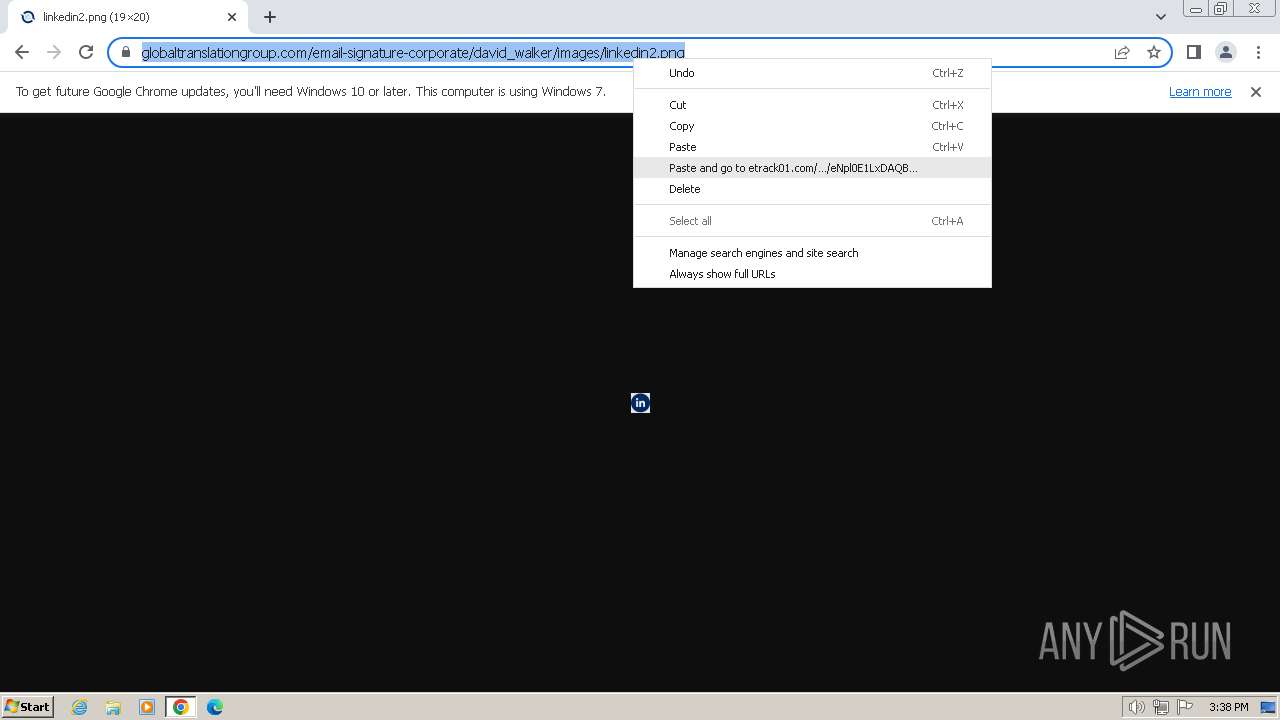1280x720 pixels.
Task: Open volume control in system tray
Action: (1137, 707)
